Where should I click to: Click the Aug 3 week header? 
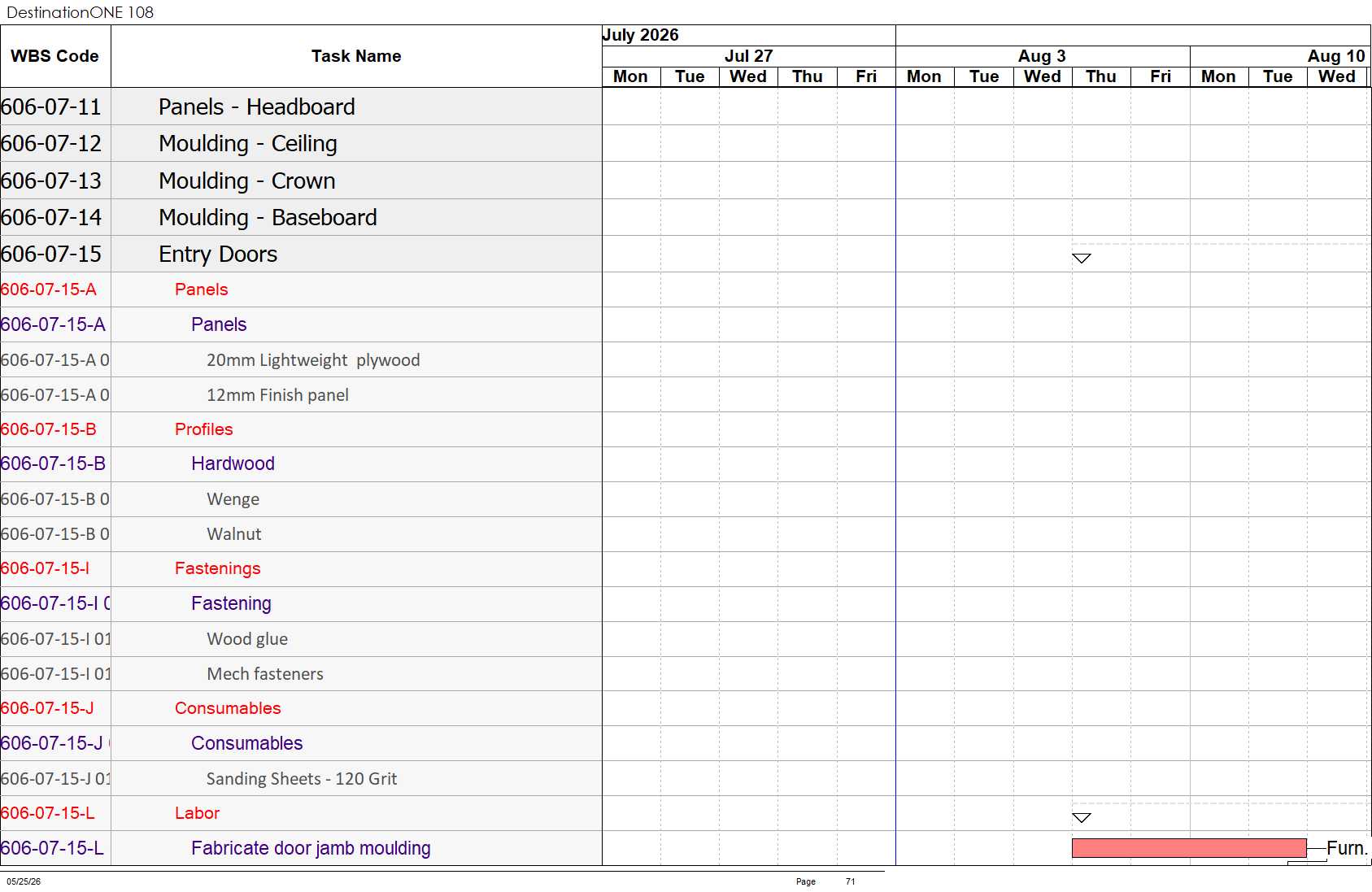coord(1042,56)
